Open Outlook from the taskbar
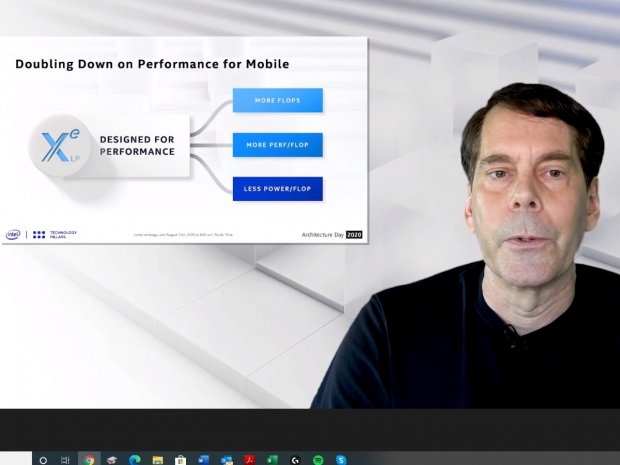 click(227, 460)
